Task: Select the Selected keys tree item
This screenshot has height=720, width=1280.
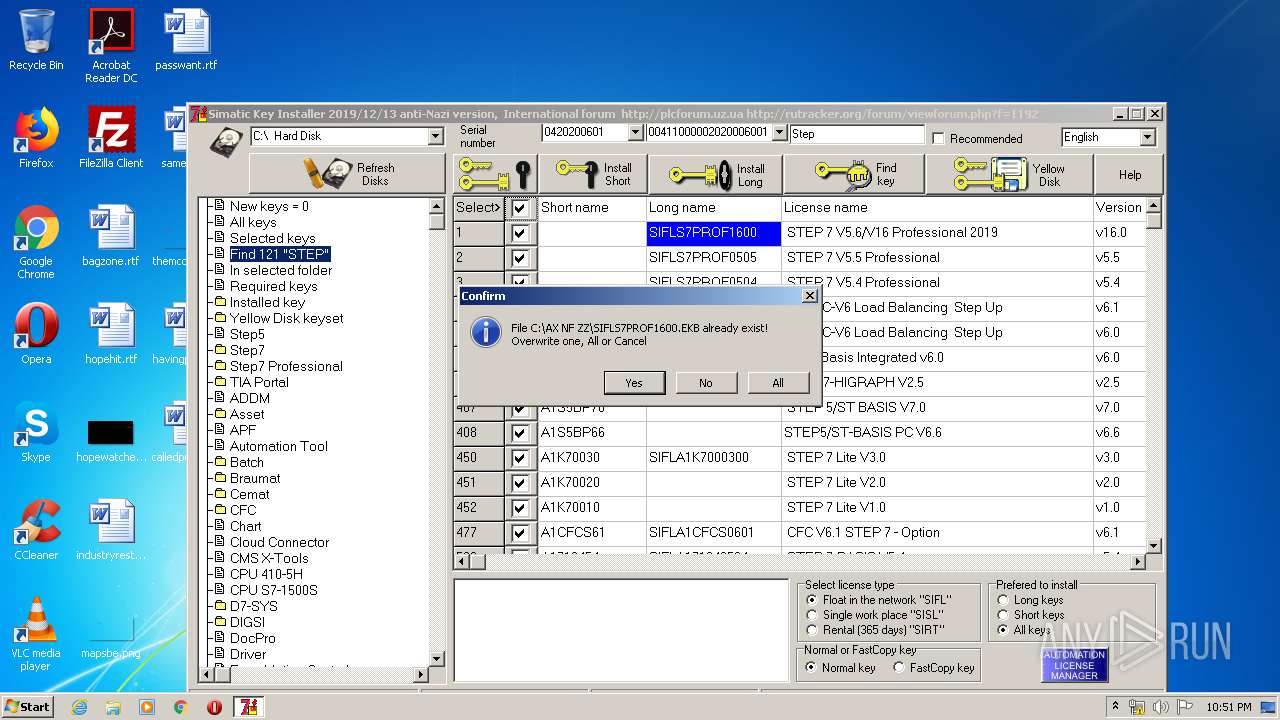Action: [x=272, y=238]
